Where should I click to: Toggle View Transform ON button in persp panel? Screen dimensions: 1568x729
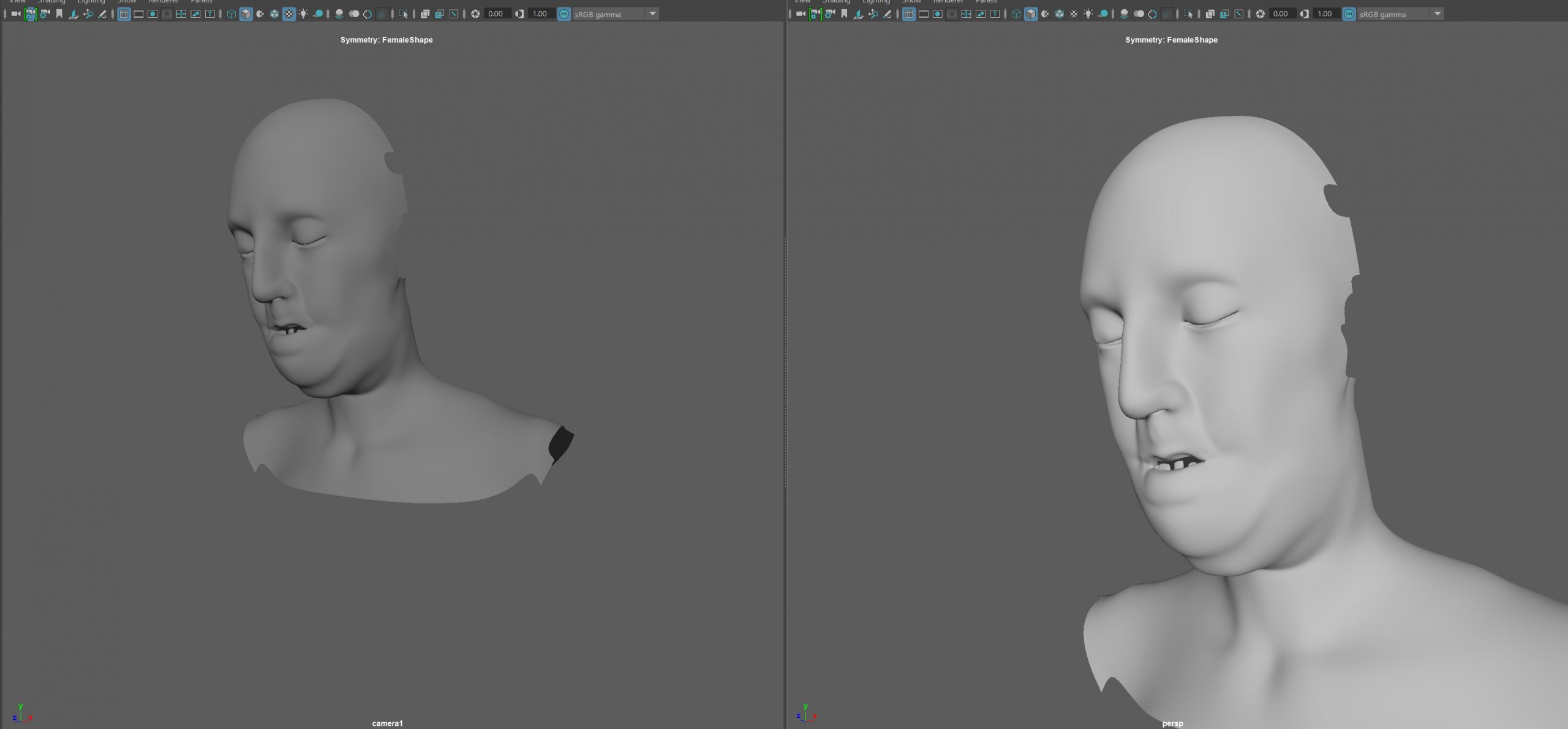(1349, 13)
